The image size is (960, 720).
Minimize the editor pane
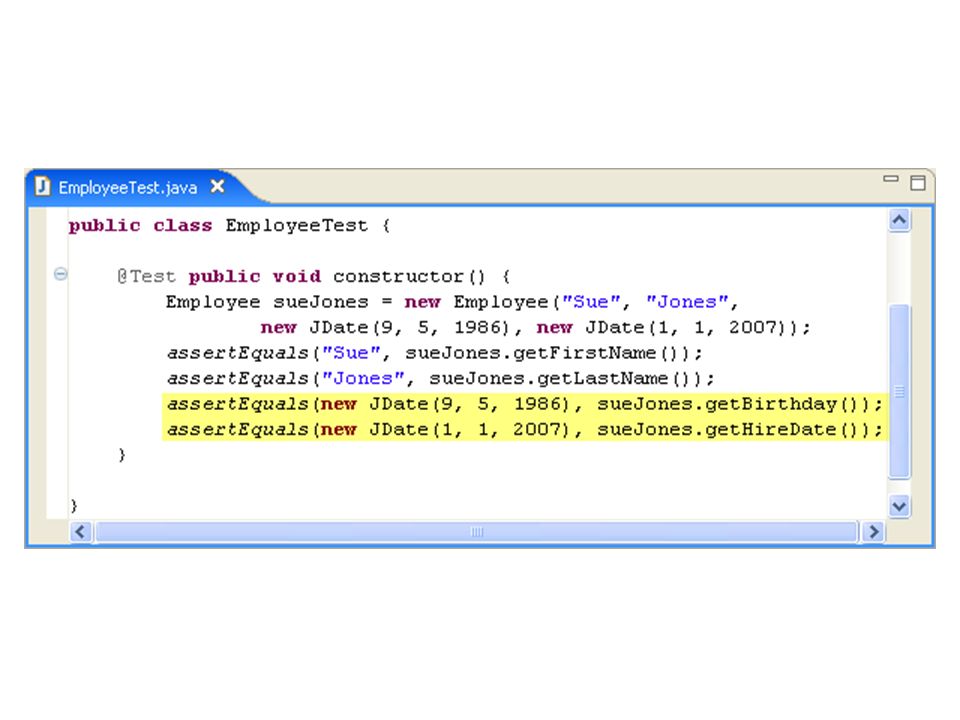click(891, 179)
